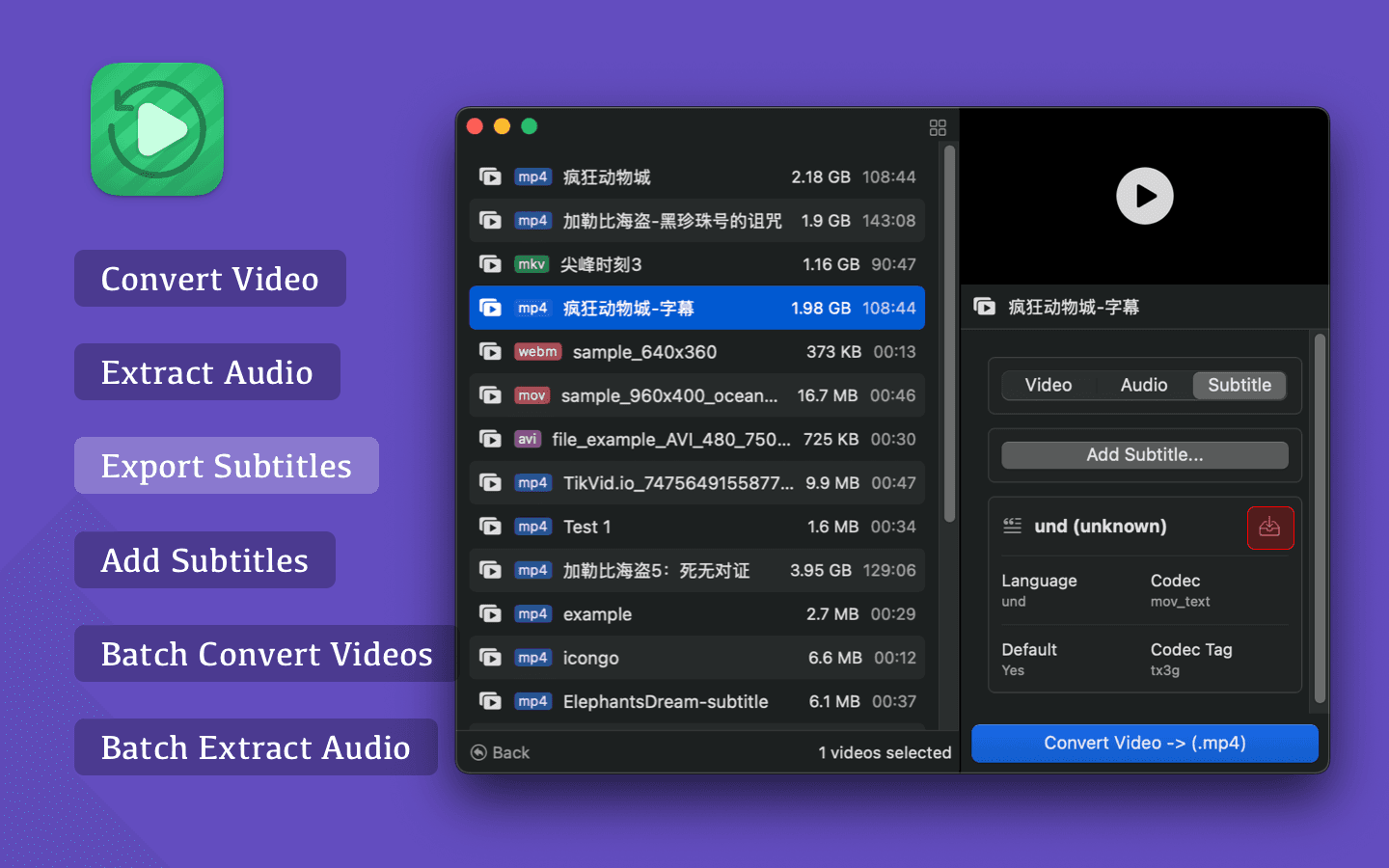This screenshot has width=1389, height=868.
Task: Click the mkv format badge on 尖峰时刻3
Action: pyautogui.click(x=531, y=264)
